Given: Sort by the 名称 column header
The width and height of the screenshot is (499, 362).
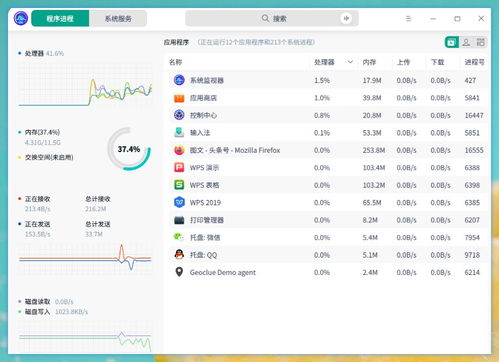Looking at the screenshot, I should tap(175, 62).
